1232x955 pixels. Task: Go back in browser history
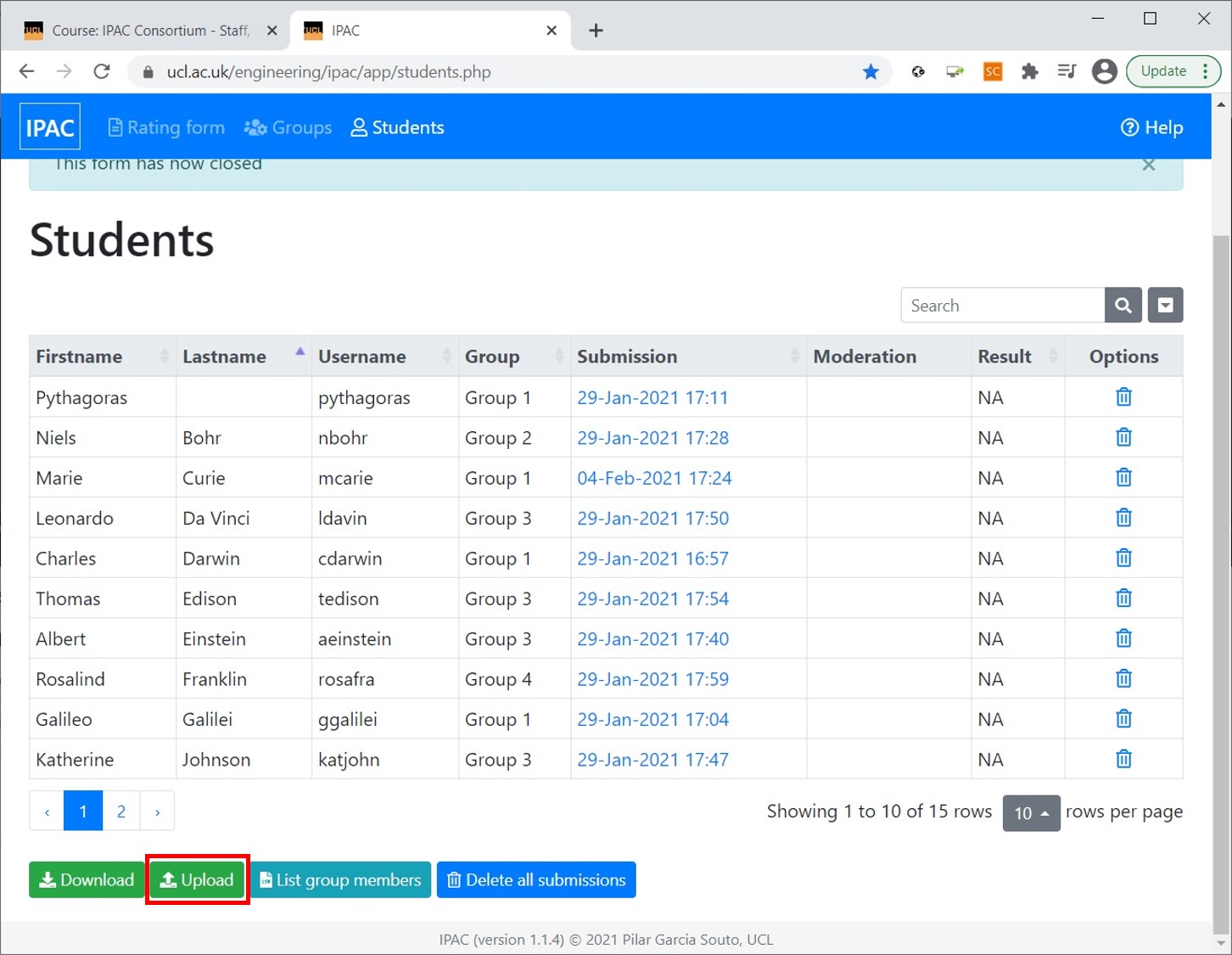click(x=26, y=71)
